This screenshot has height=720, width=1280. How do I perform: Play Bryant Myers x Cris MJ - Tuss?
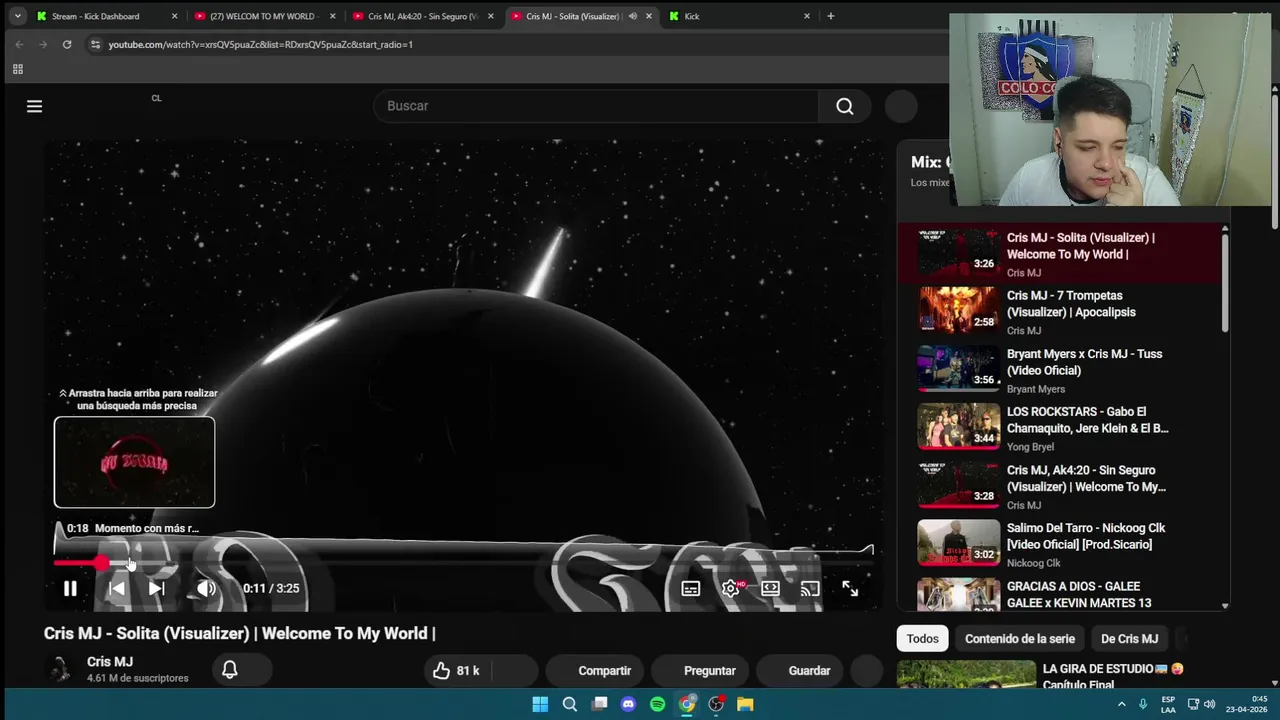coord(1060,369)
